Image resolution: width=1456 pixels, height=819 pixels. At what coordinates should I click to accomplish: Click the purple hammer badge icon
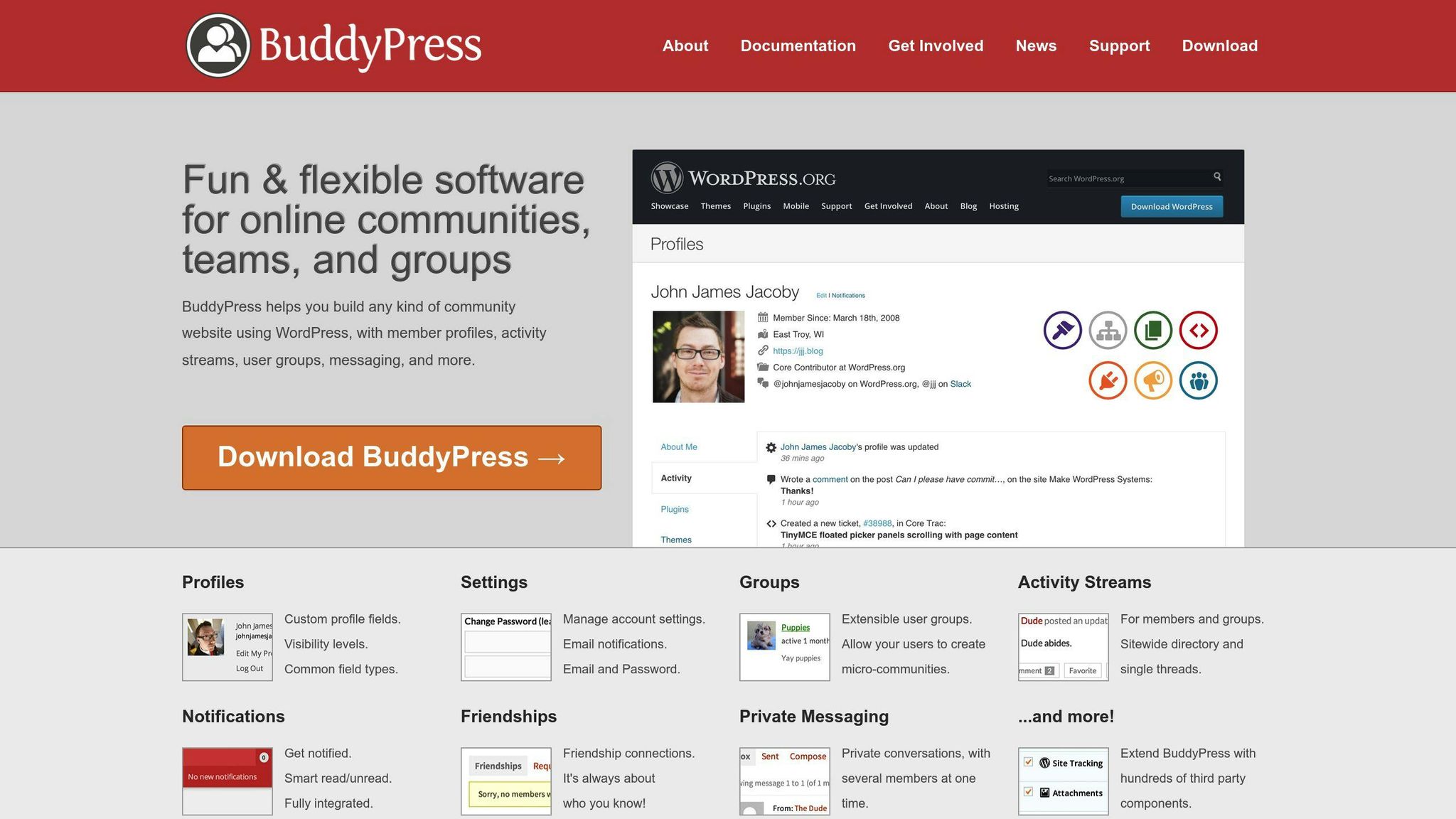1063,330
